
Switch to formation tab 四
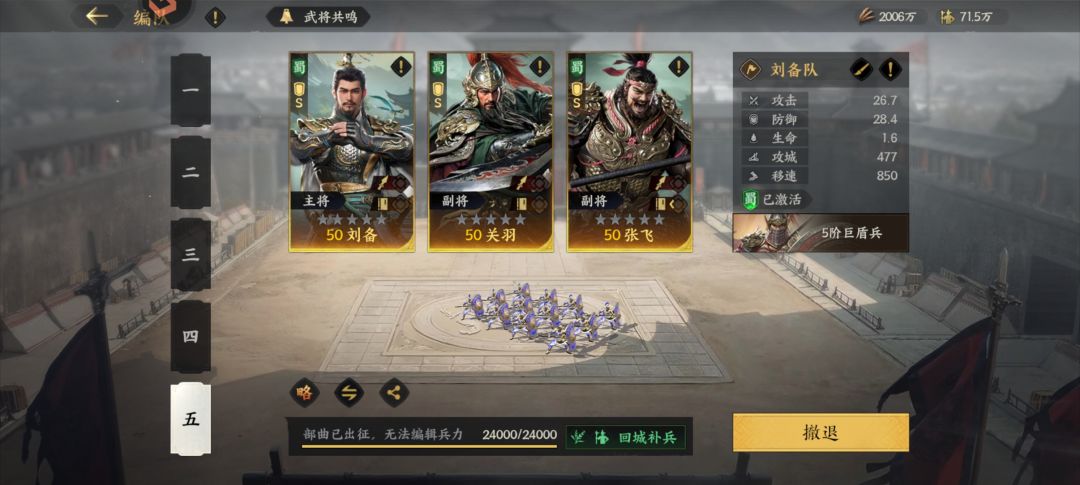(x=191, y=336)
